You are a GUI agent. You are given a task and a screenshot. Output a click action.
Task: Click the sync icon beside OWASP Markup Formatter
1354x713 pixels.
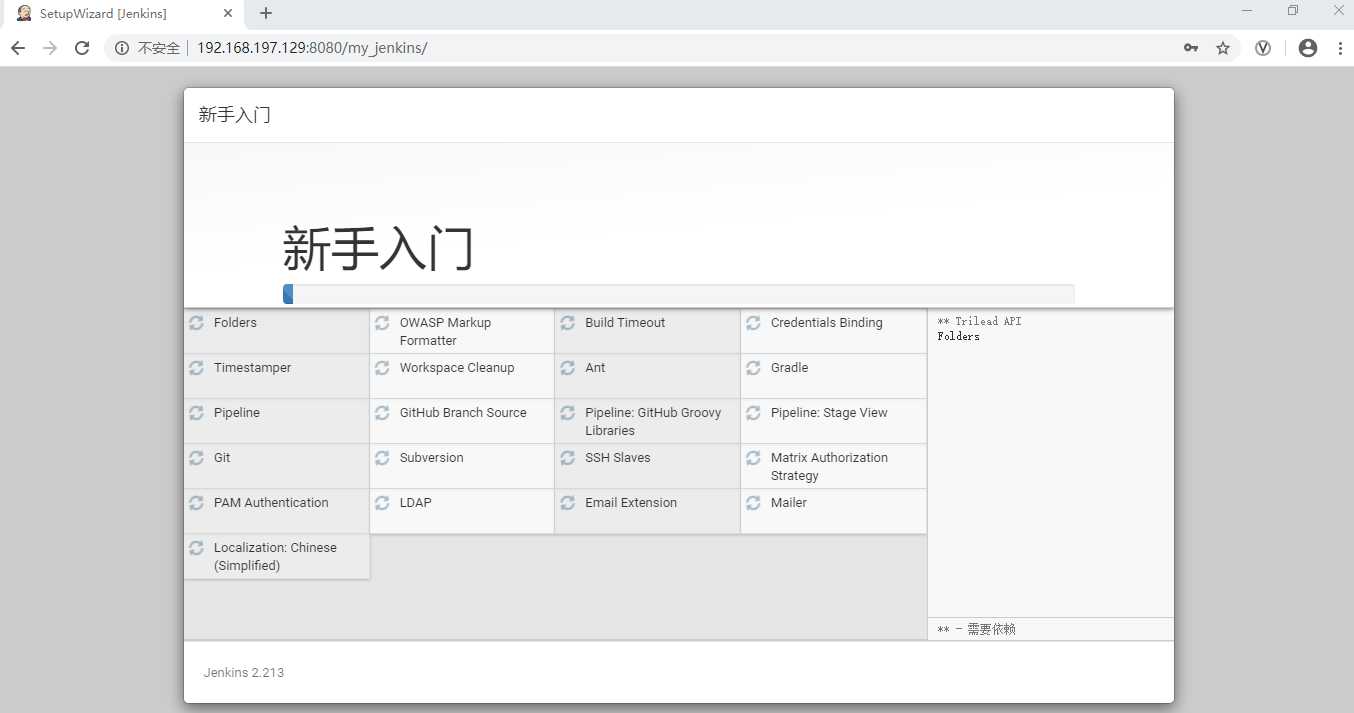[x=382, y=323]
